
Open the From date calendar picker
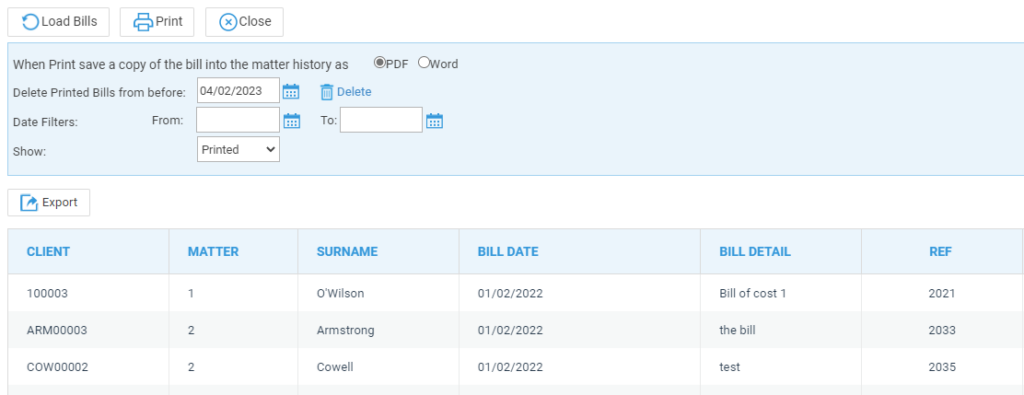click(291, 121)
